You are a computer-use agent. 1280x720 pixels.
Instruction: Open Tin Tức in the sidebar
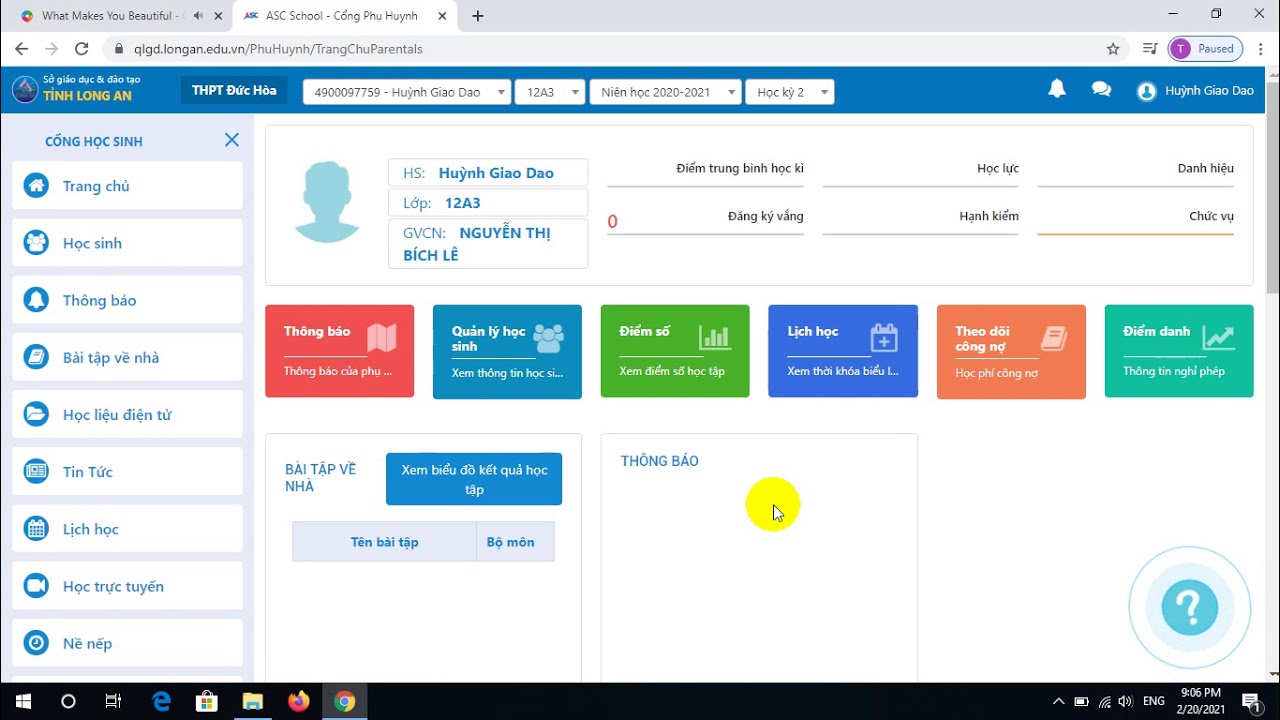[127, 471]
